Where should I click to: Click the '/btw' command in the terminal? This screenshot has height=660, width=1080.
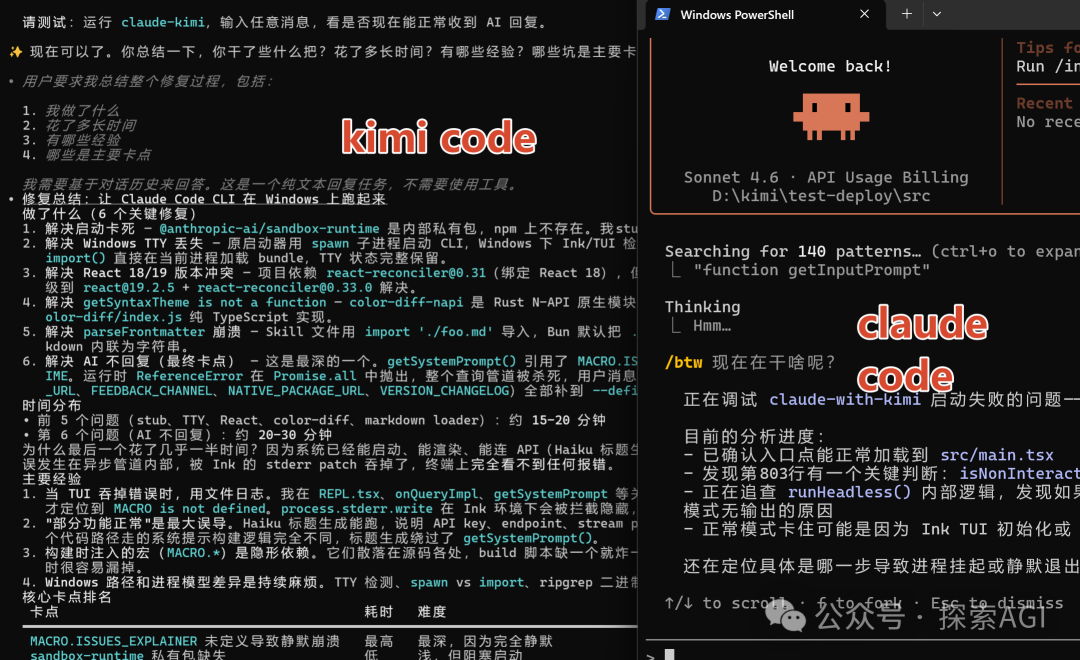click(x=684, y=360)
